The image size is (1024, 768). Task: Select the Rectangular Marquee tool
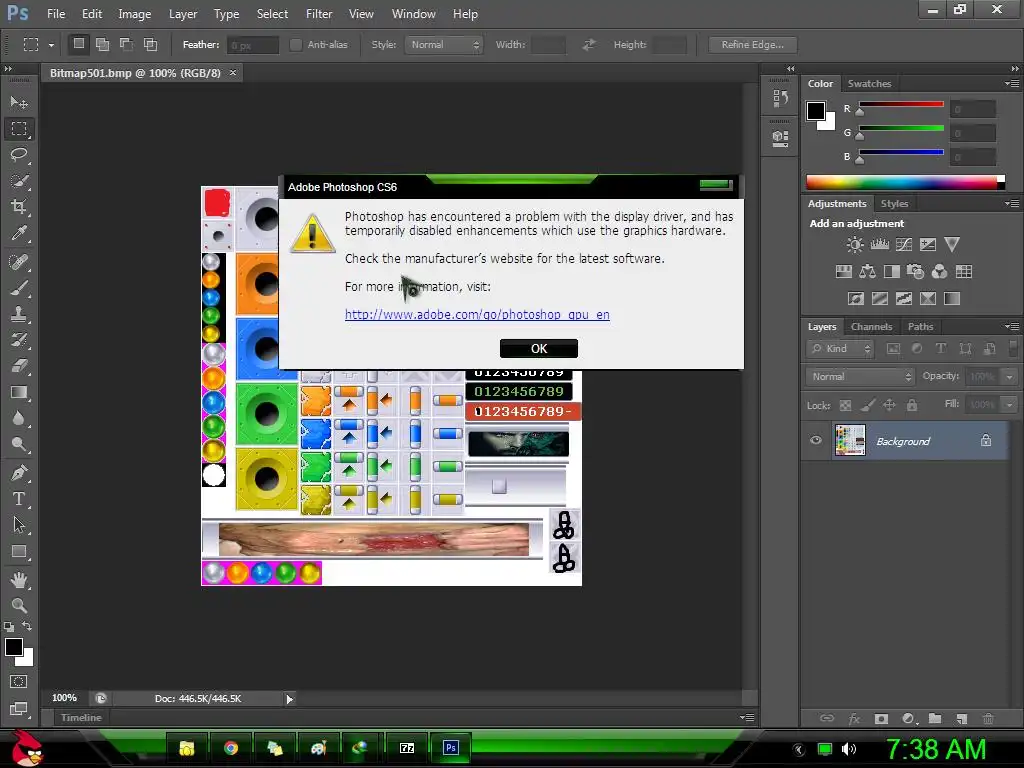pos(19,129)
